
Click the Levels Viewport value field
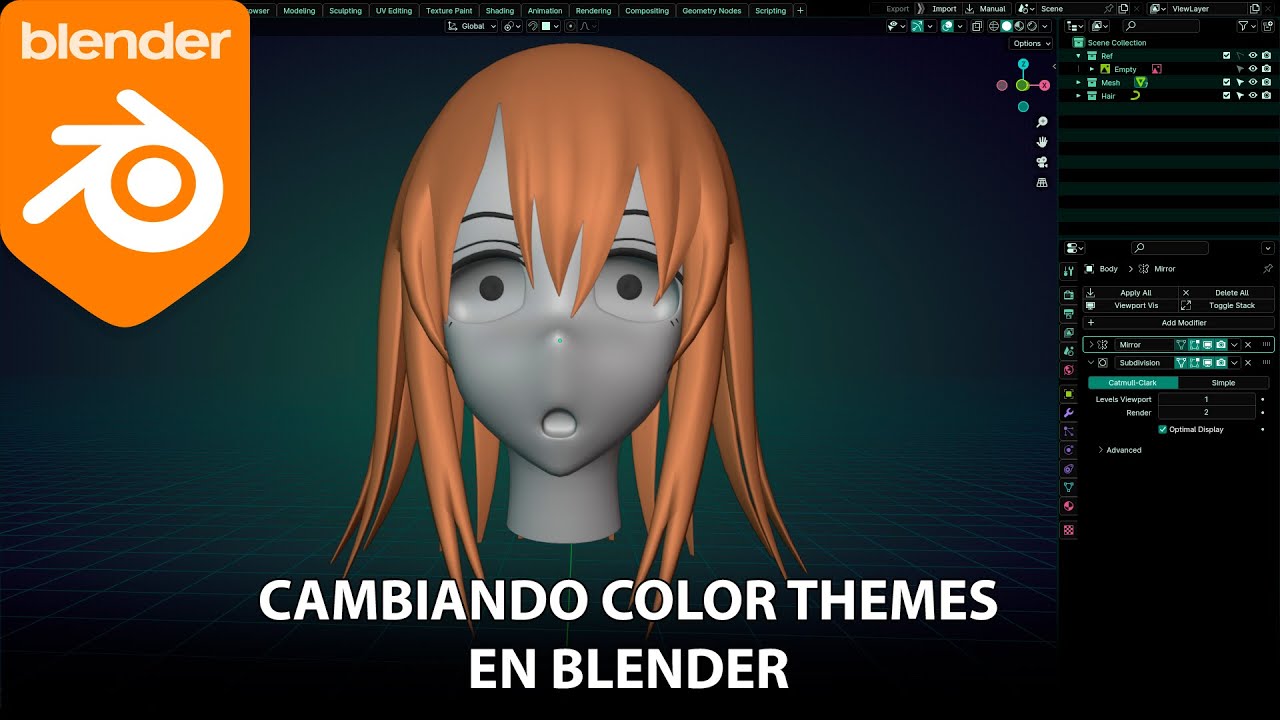point(1206,399)
